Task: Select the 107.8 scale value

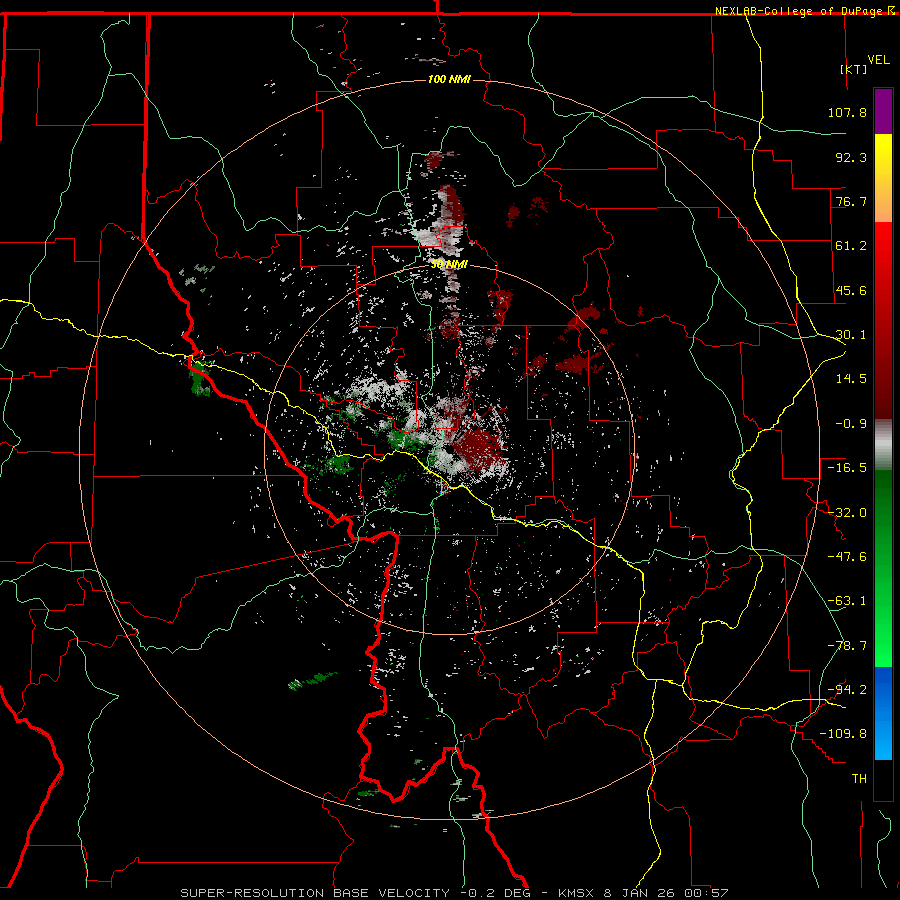Action: 847,112
